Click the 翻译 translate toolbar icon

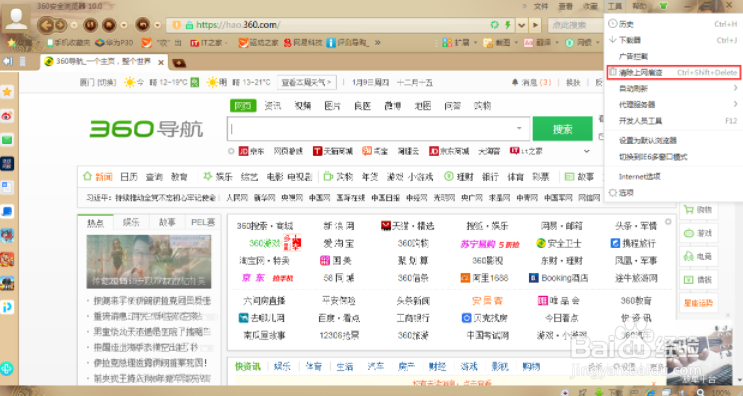(529, 43)
